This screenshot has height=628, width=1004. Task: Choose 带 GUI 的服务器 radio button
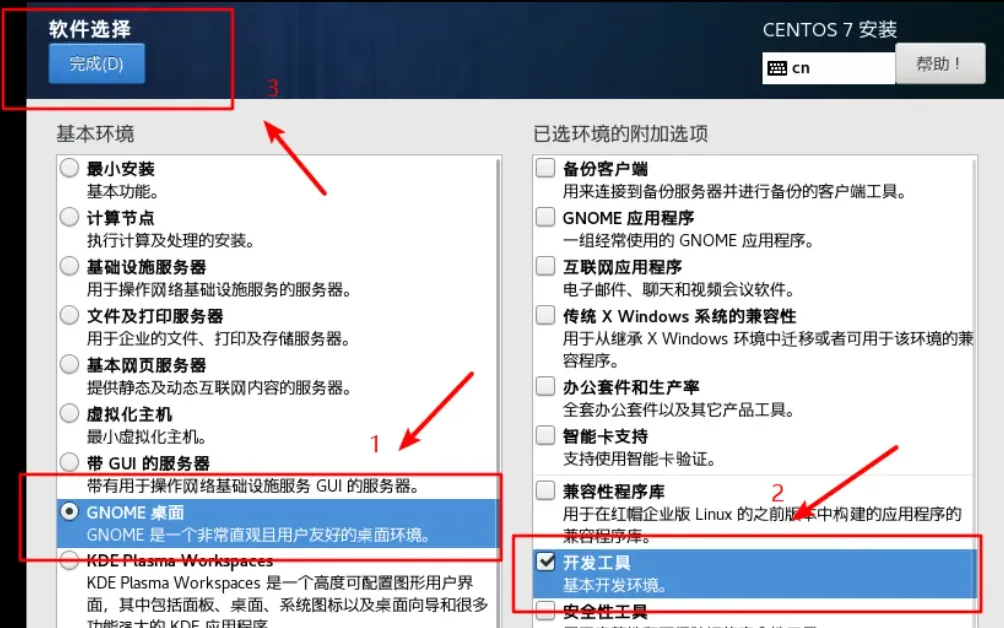point(69,462)
